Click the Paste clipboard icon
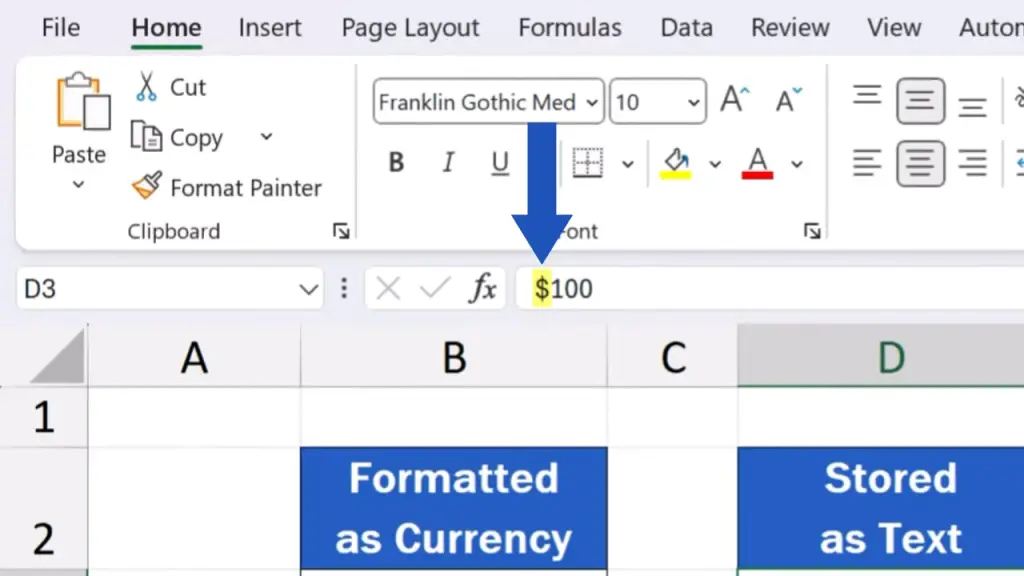Screen dimensions: 1024x576 pyautogui.click(x=80, y=105)
